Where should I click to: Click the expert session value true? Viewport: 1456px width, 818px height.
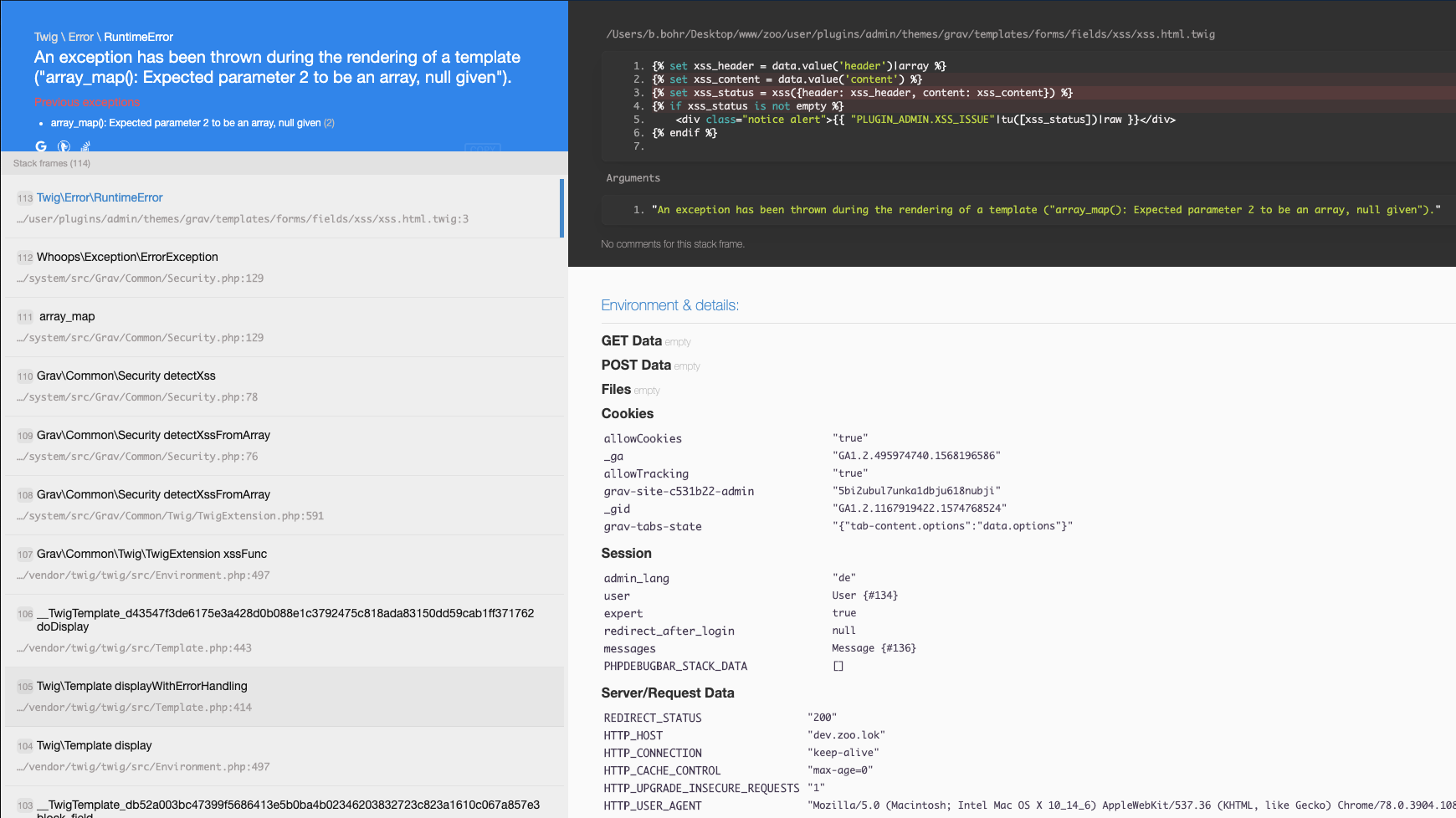point(843,613)
